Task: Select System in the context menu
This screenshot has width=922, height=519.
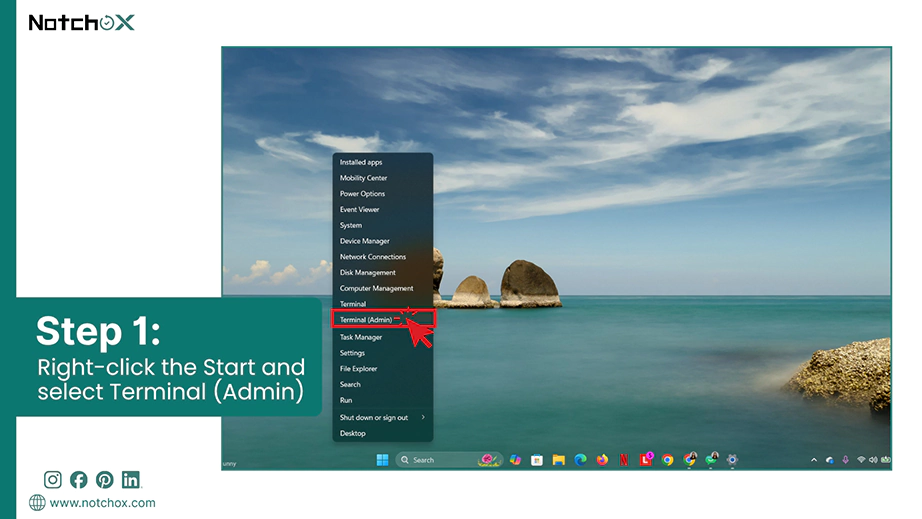Action: (x=383, y=226)
